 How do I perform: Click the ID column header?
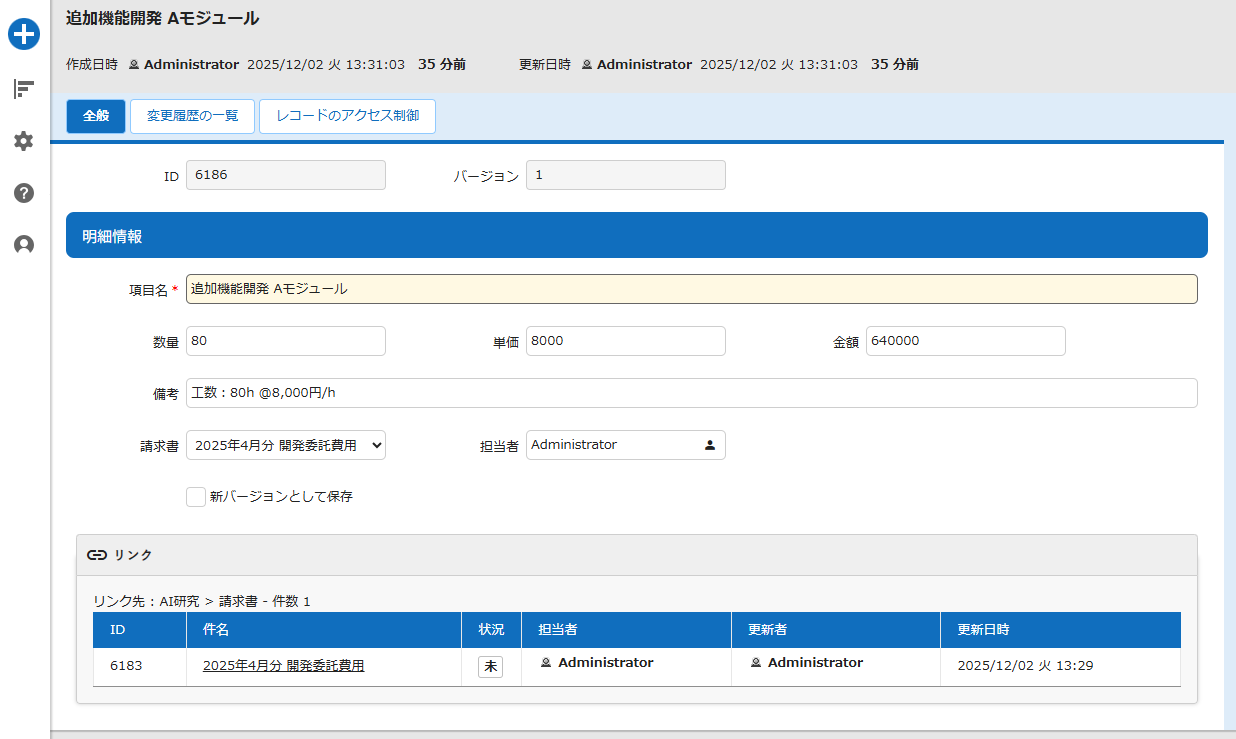(140, 630)
